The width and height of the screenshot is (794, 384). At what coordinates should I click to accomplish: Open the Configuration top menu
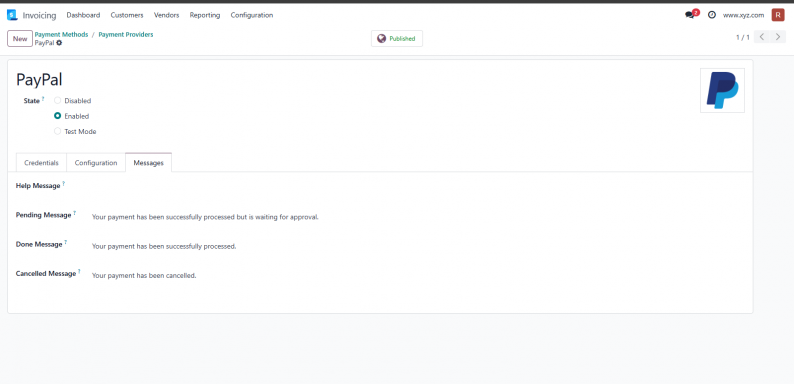tap(252, 15)
